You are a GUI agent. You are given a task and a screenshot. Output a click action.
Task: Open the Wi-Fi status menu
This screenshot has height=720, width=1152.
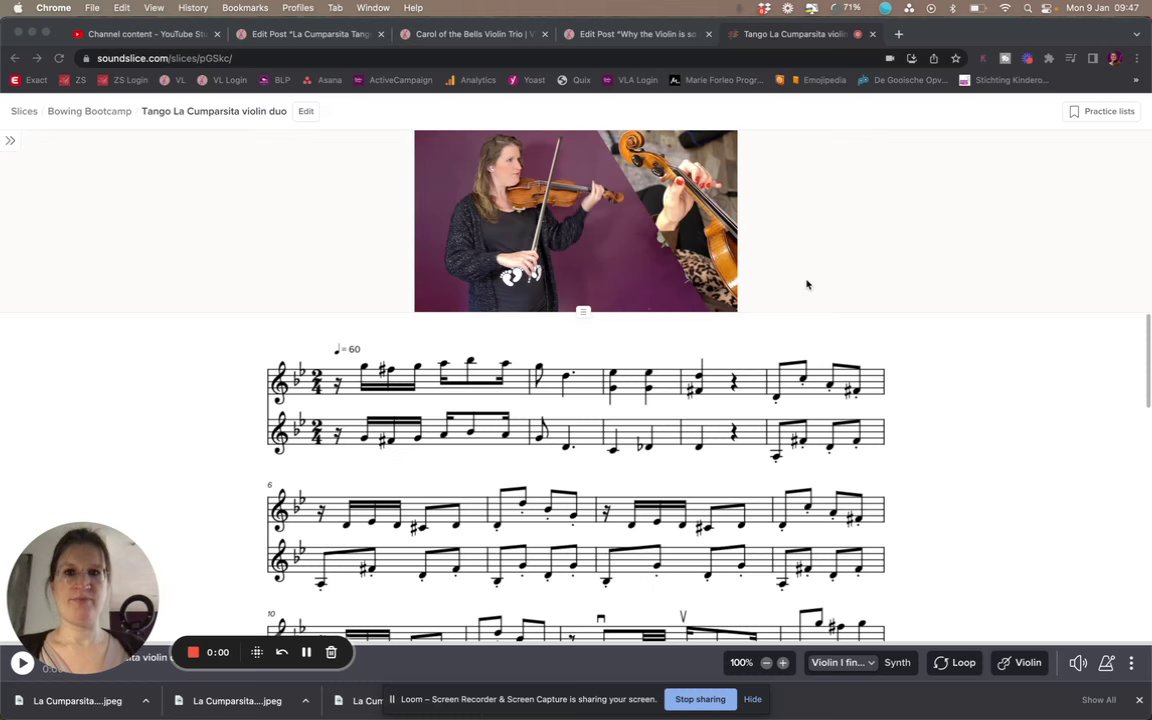click(1005, 8)
